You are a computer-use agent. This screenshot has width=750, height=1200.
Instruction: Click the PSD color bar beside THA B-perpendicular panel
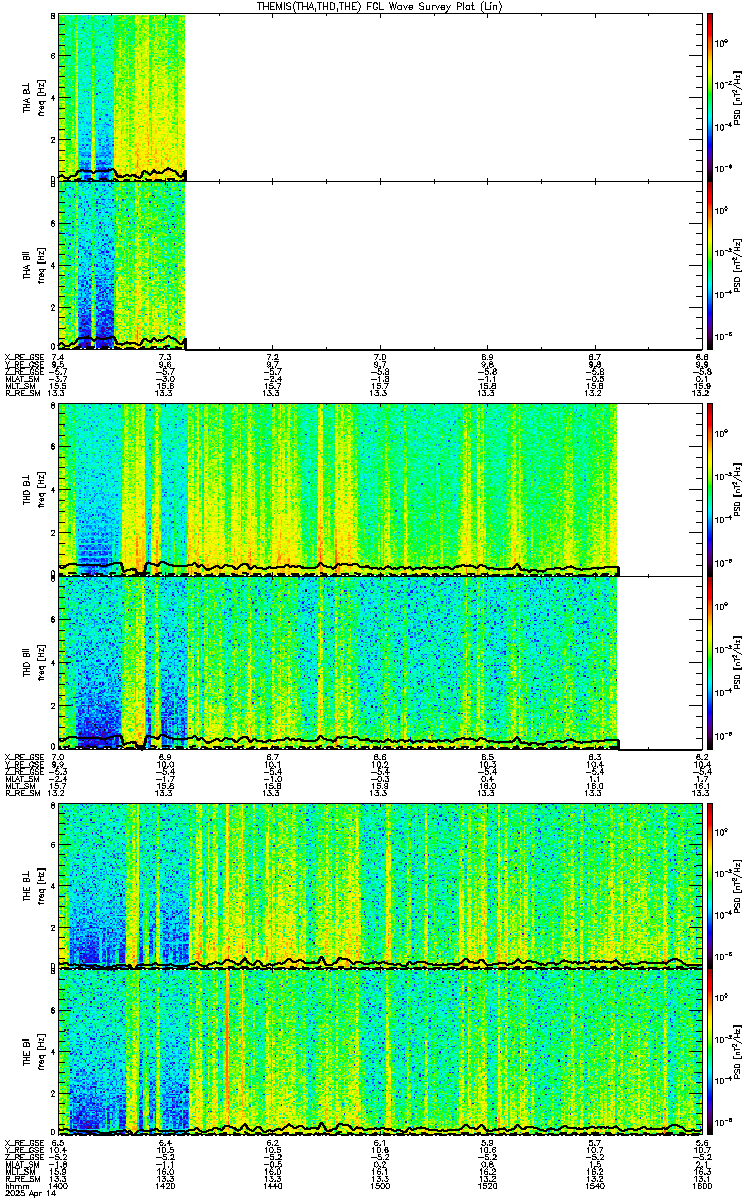(709, 97)
